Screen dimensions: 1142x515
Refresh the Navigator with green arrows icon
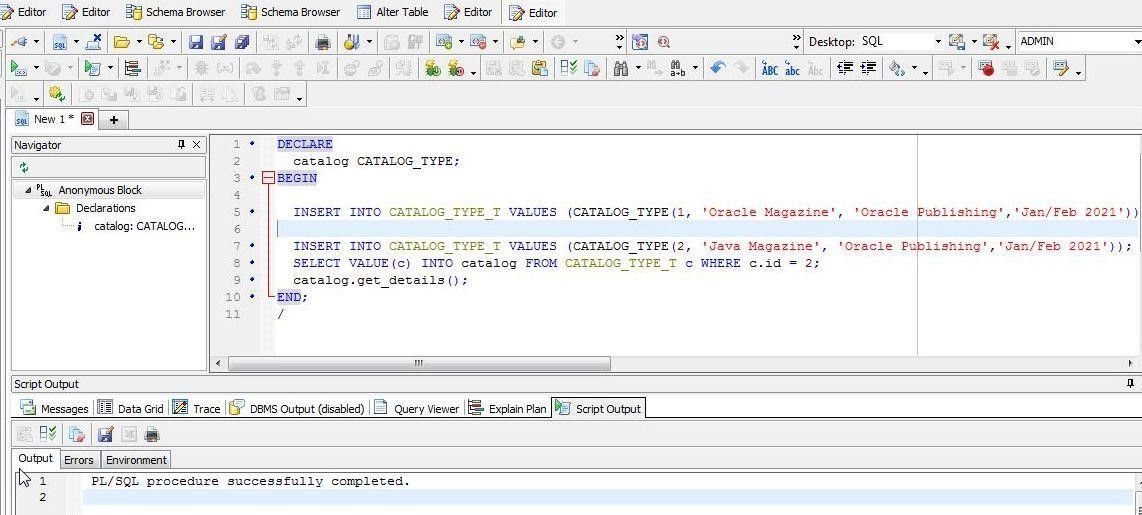[x=24, y=168]
